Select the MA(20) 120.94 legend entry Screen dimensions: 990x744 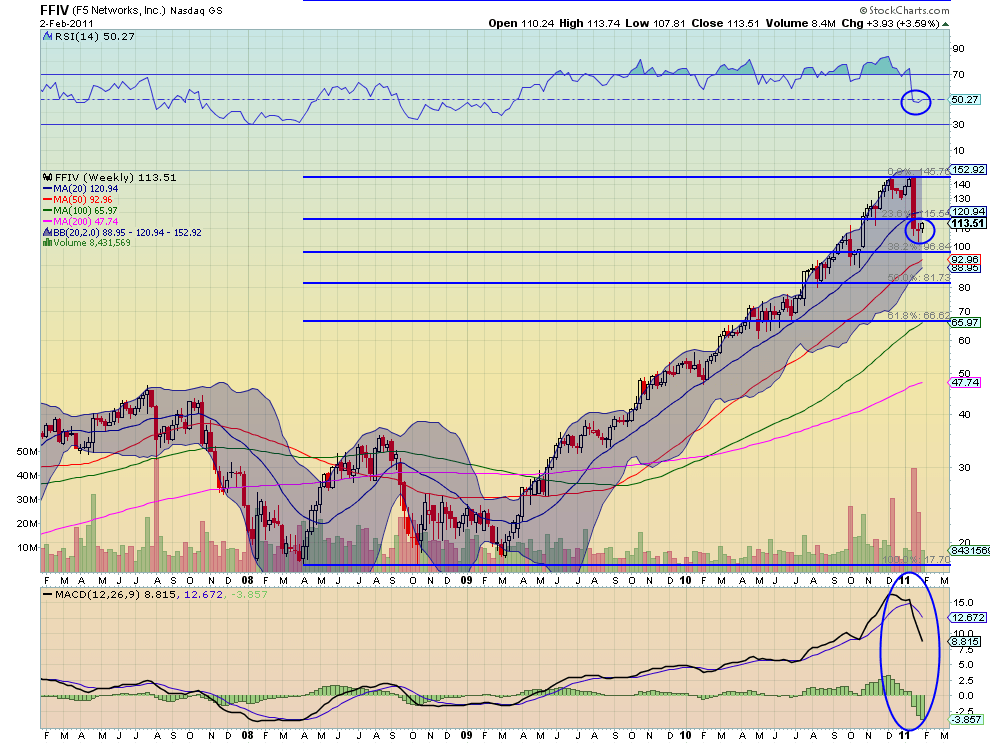click(x=80, y=189)
